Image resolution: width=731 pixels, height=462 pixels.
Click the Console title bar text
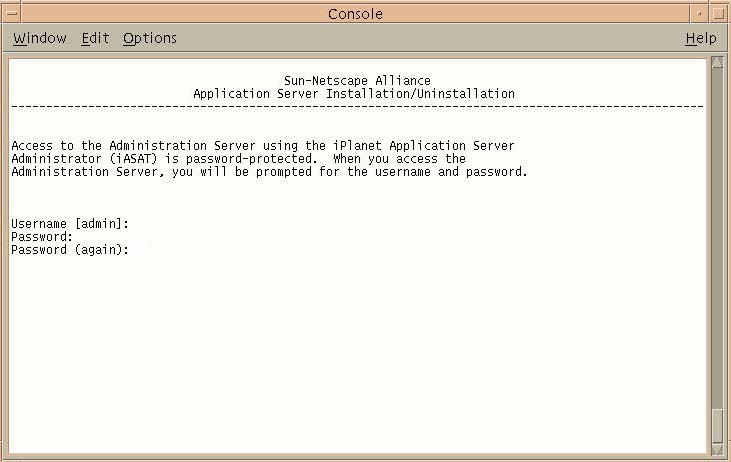pos(355,14)
